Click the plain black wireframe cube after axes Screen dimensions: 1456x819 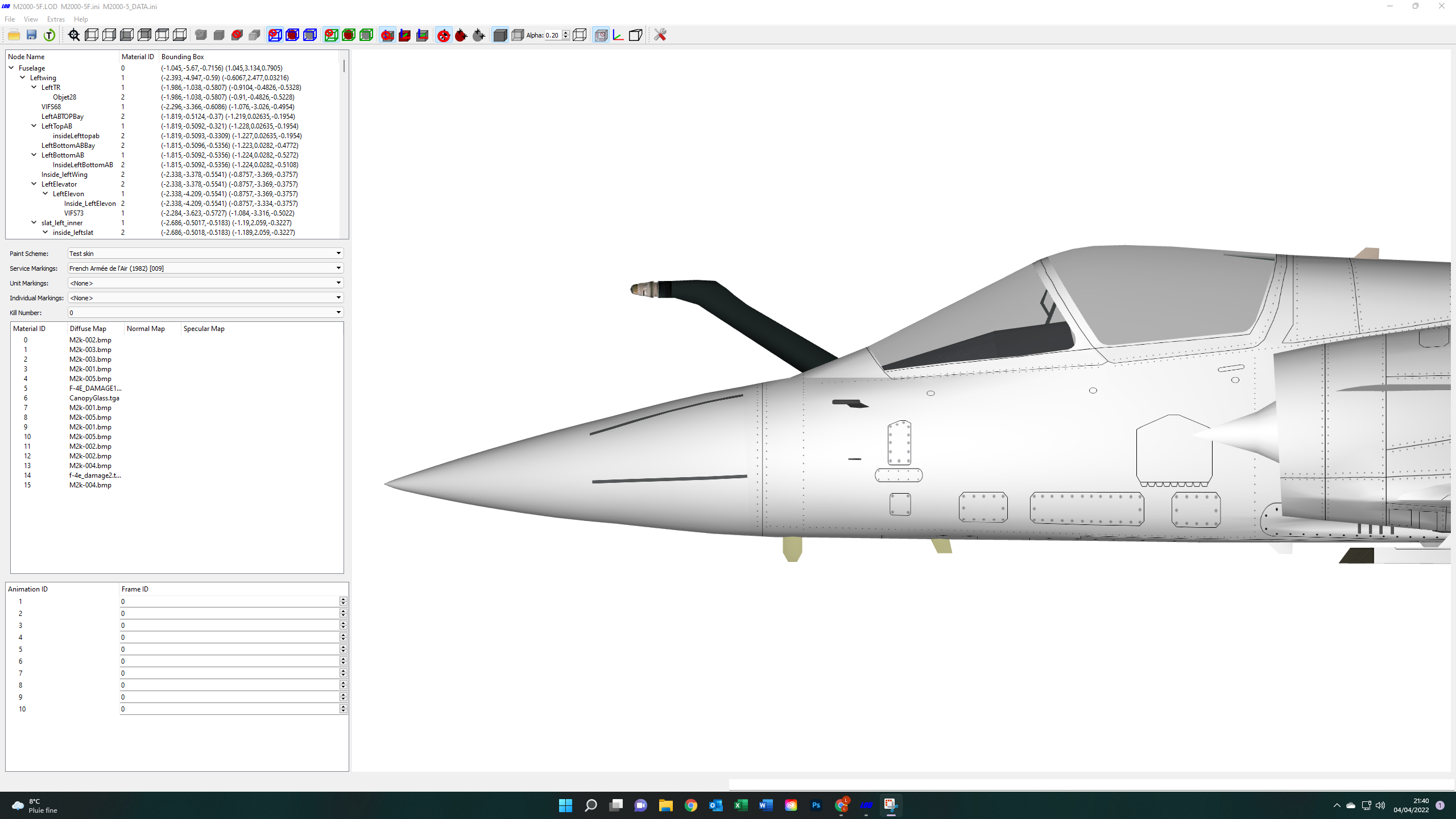(x=636, y=35)
